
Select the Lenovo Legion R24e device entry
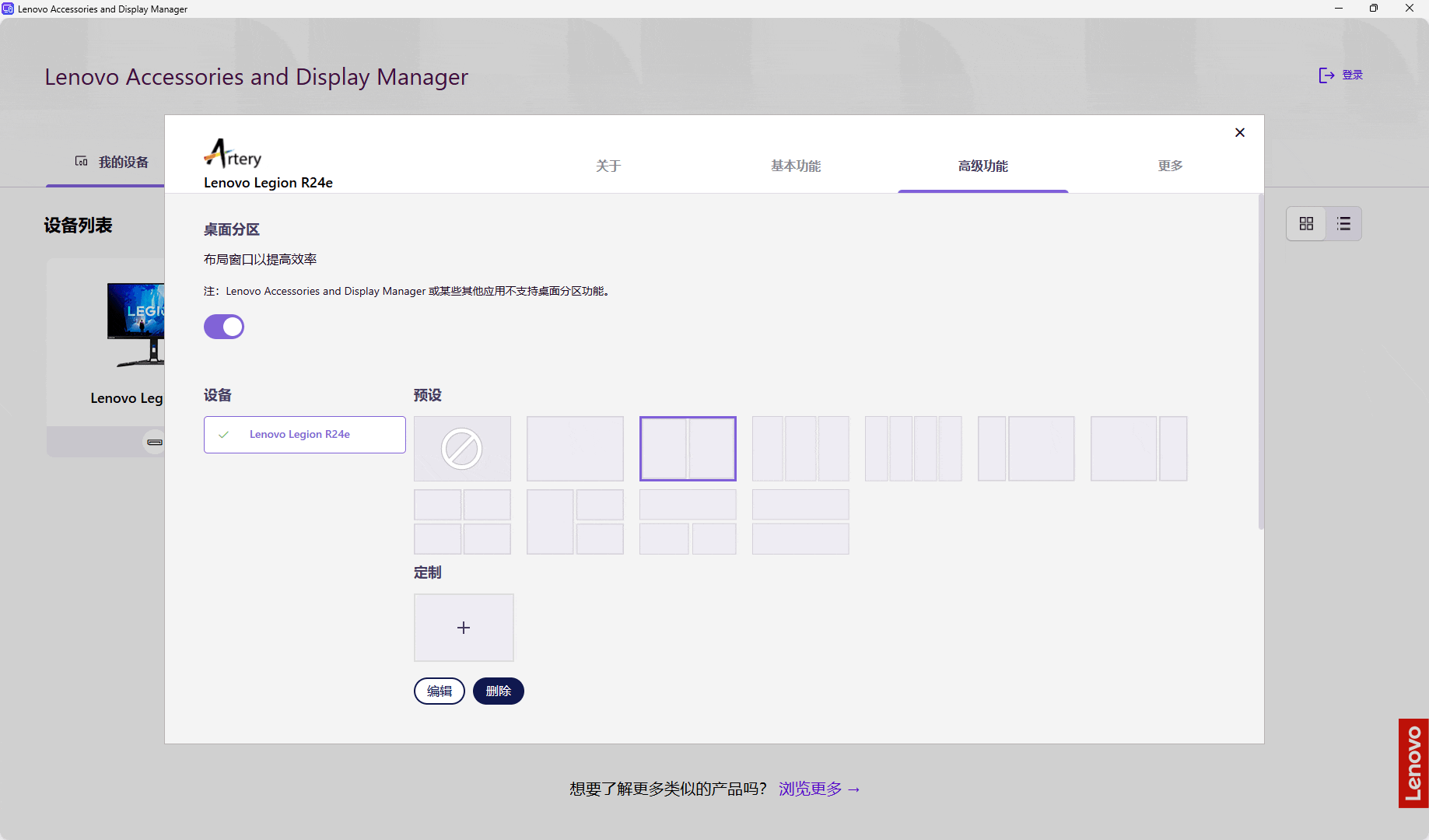click(305, 435)
